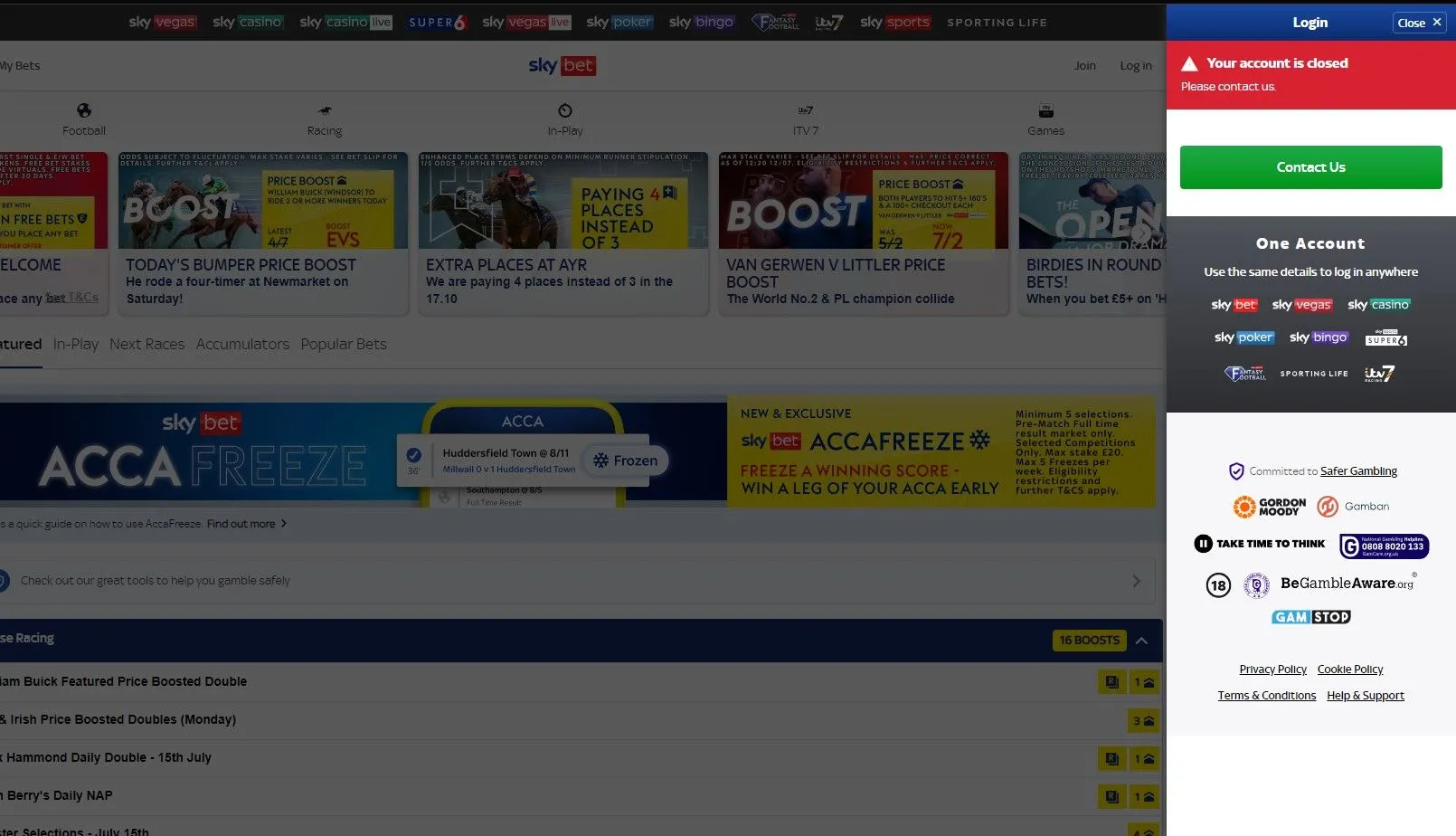Switch to the Popular Bets tab

point(344,345)
